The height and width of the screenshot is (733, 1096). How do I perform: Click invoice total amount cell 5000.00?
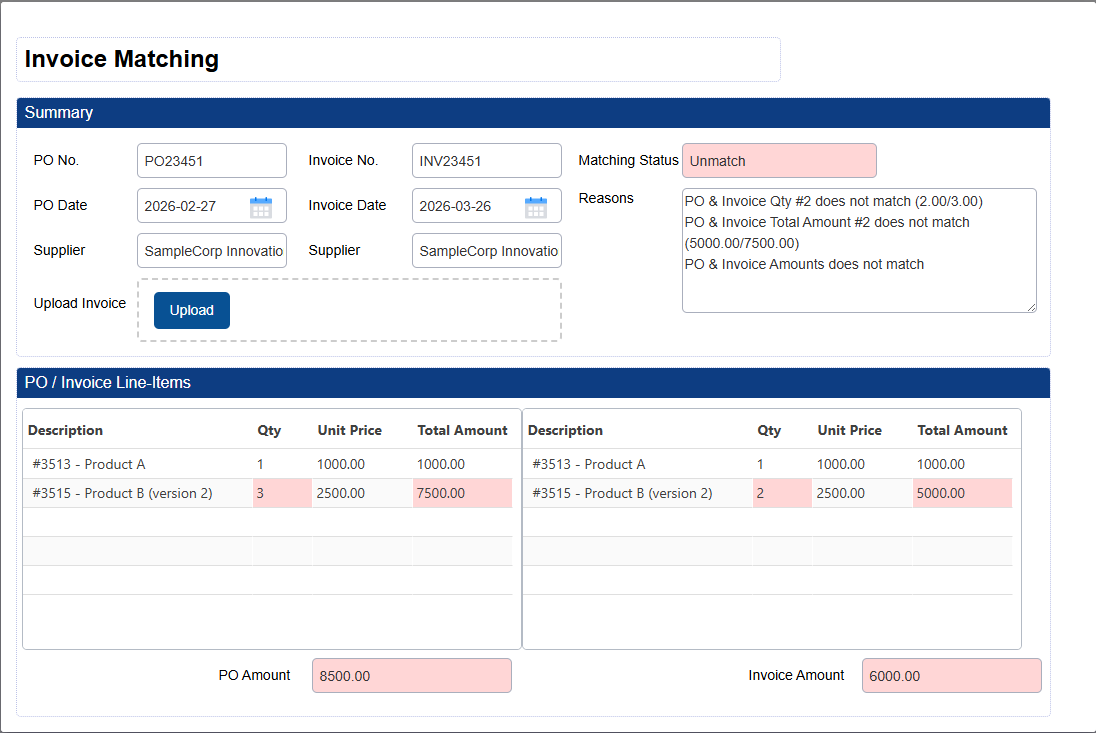tap(961, 493)
